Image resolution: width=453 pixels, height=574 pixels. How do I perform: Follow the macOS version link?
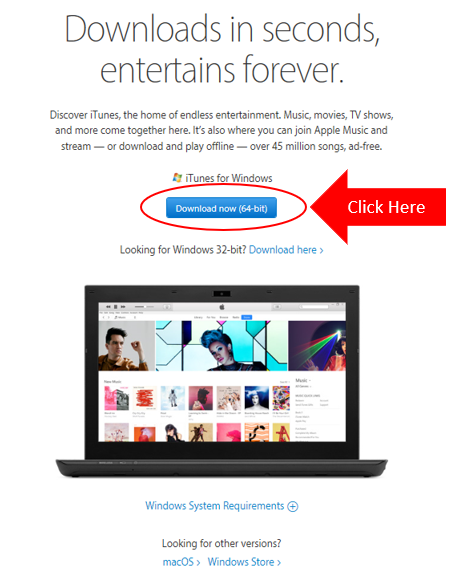click(181, 562)
